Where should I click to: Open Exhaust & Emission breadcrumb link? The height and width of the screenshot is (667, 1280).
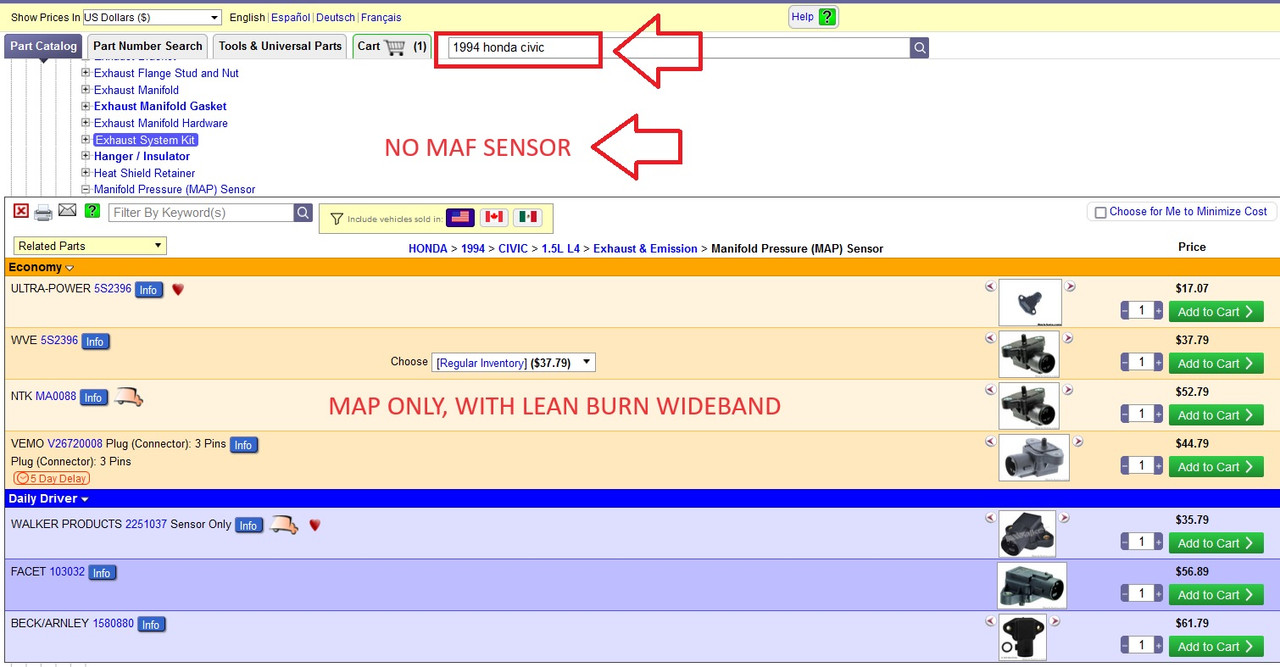point(645,248)
